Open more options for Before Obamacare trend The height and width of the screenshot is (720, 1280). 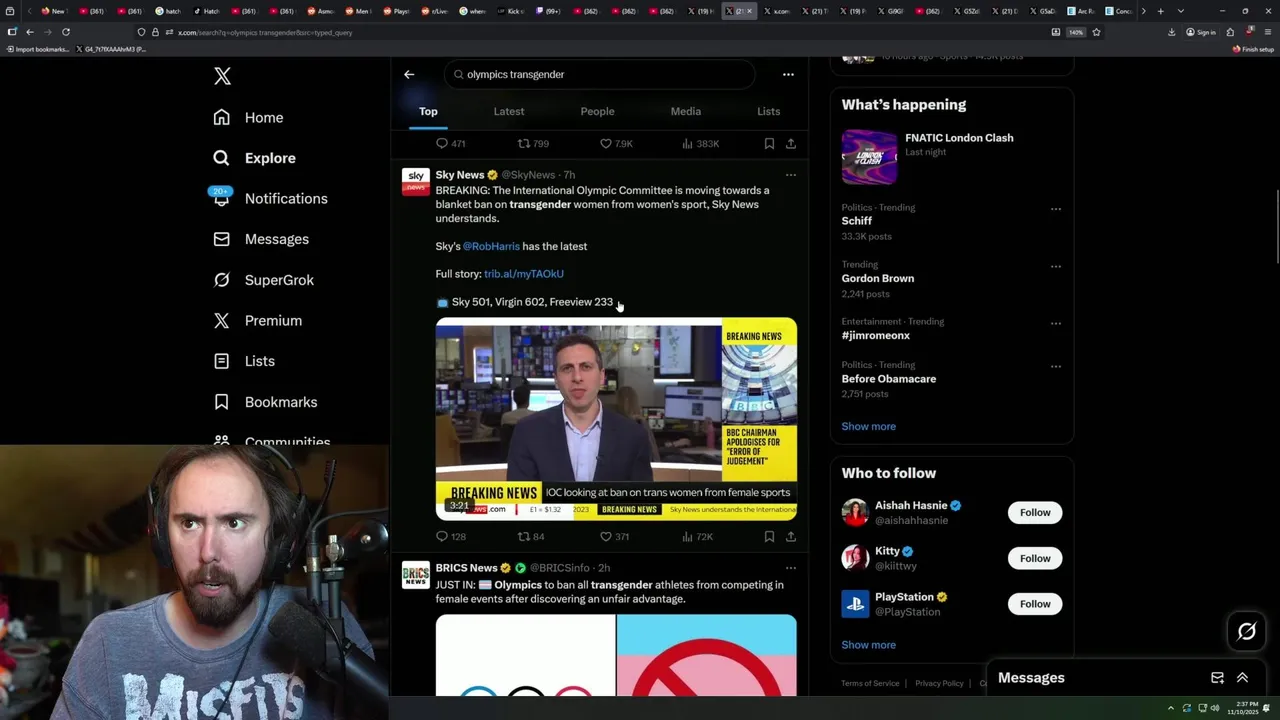[1055, 367]
